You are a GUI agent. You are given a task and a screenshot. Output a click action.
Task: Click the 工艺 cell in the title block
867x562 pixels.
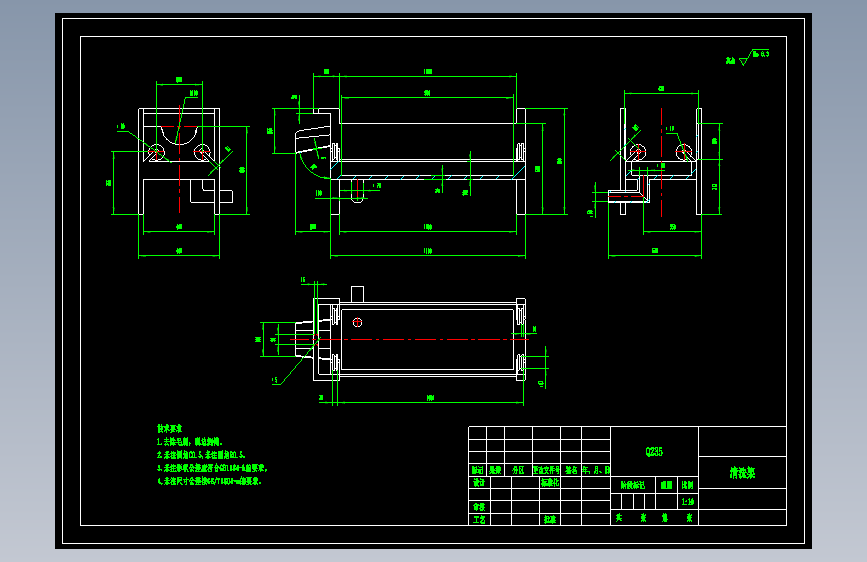point(479,519)
